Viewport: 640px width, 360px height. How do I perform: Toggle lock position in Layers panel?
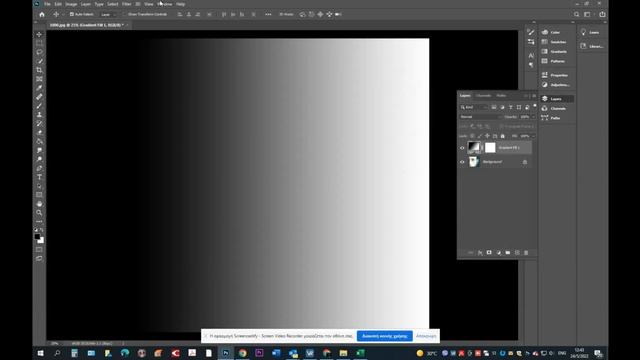487,136
